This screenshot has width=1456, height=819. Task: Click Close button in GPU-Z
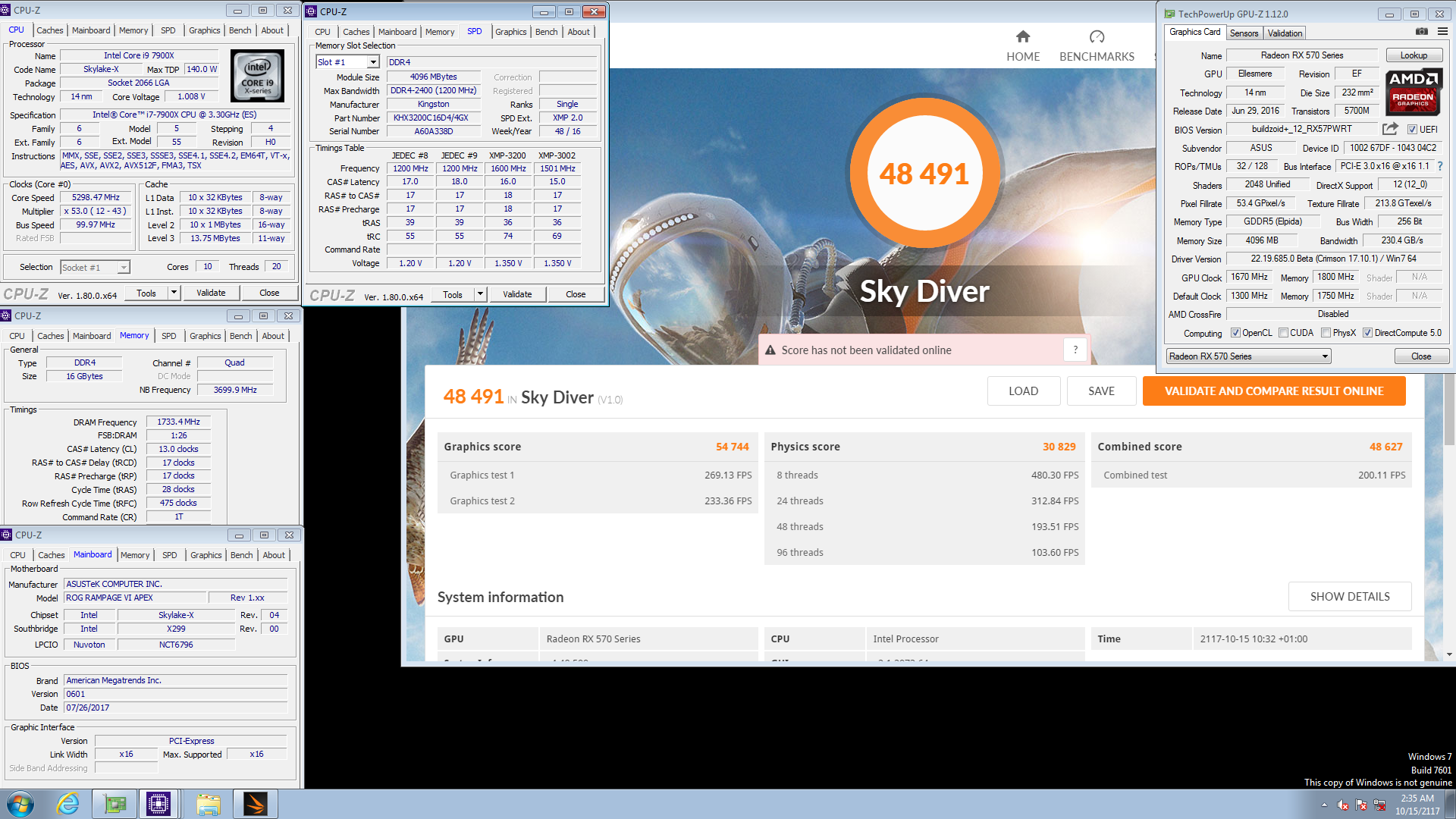[1421, 356]
